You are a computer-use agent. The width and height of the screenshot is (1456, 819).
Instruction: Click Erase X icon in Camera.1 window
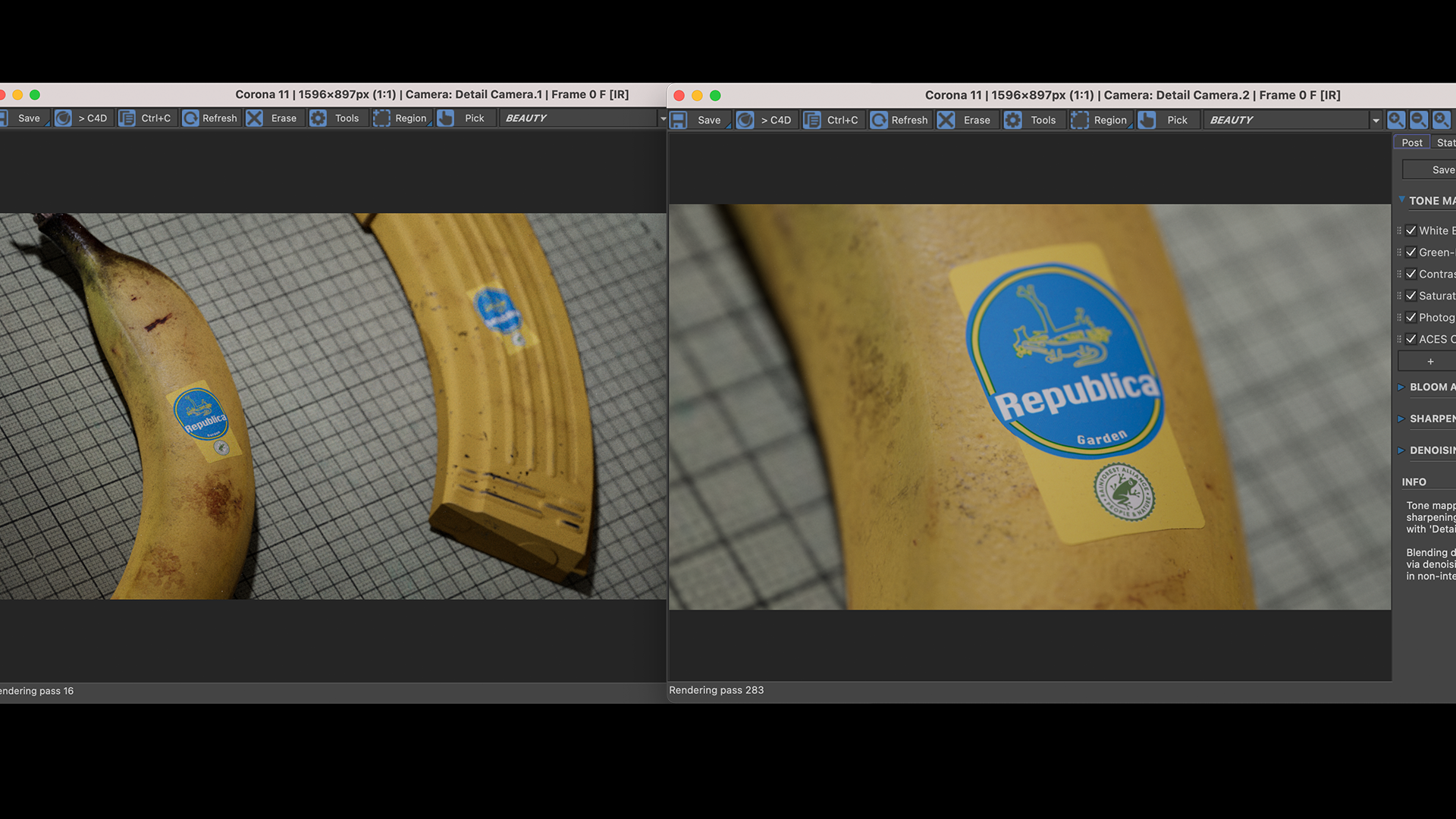tap(254, 118)
